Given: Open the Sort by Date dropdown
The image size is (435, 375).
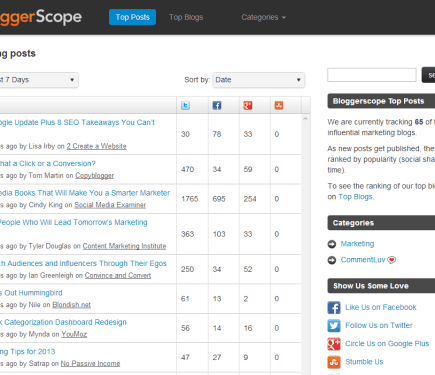Looking at the screenshot, I should click(258, 80).
